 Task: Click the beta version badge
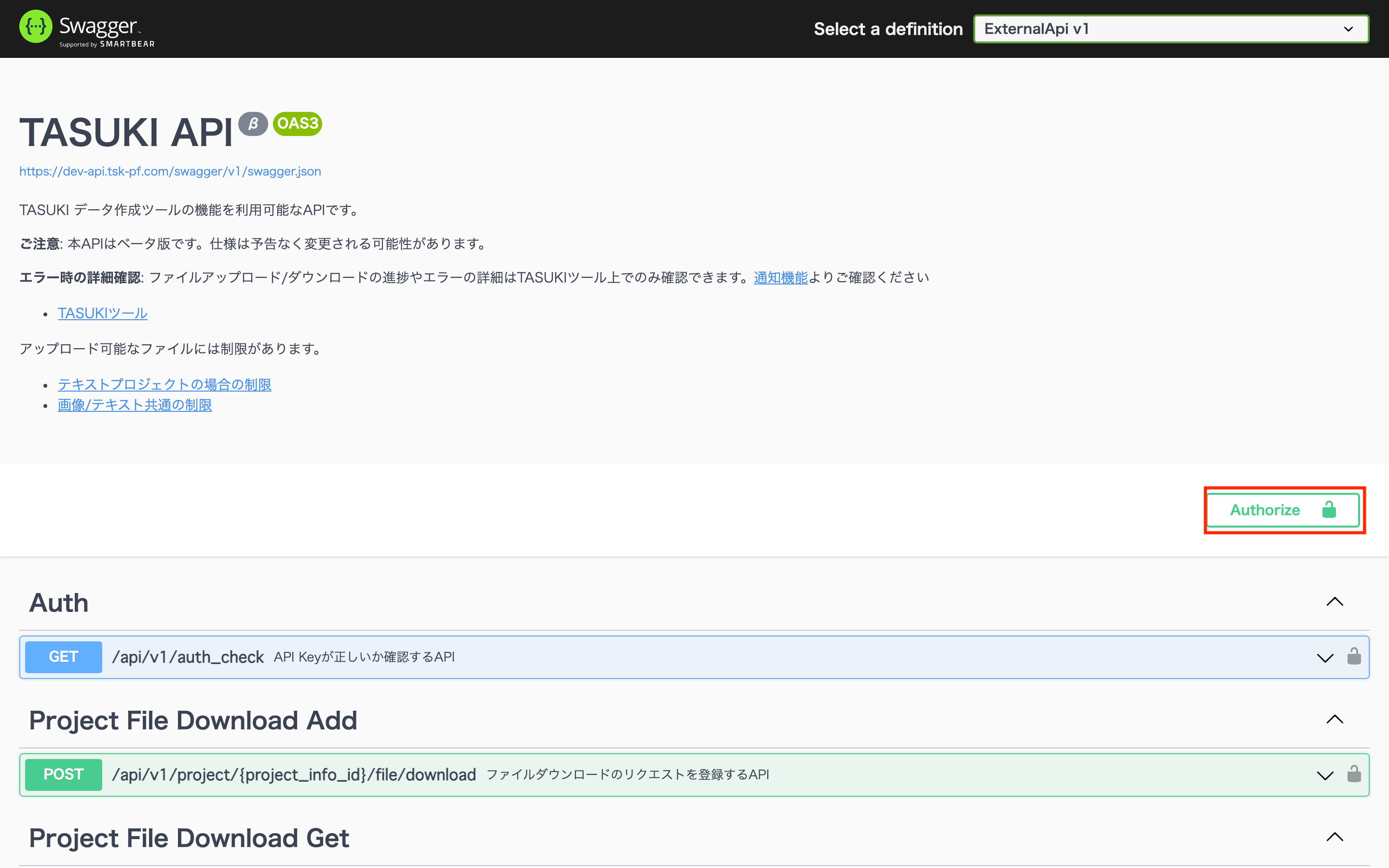click(x=253, y=123)
